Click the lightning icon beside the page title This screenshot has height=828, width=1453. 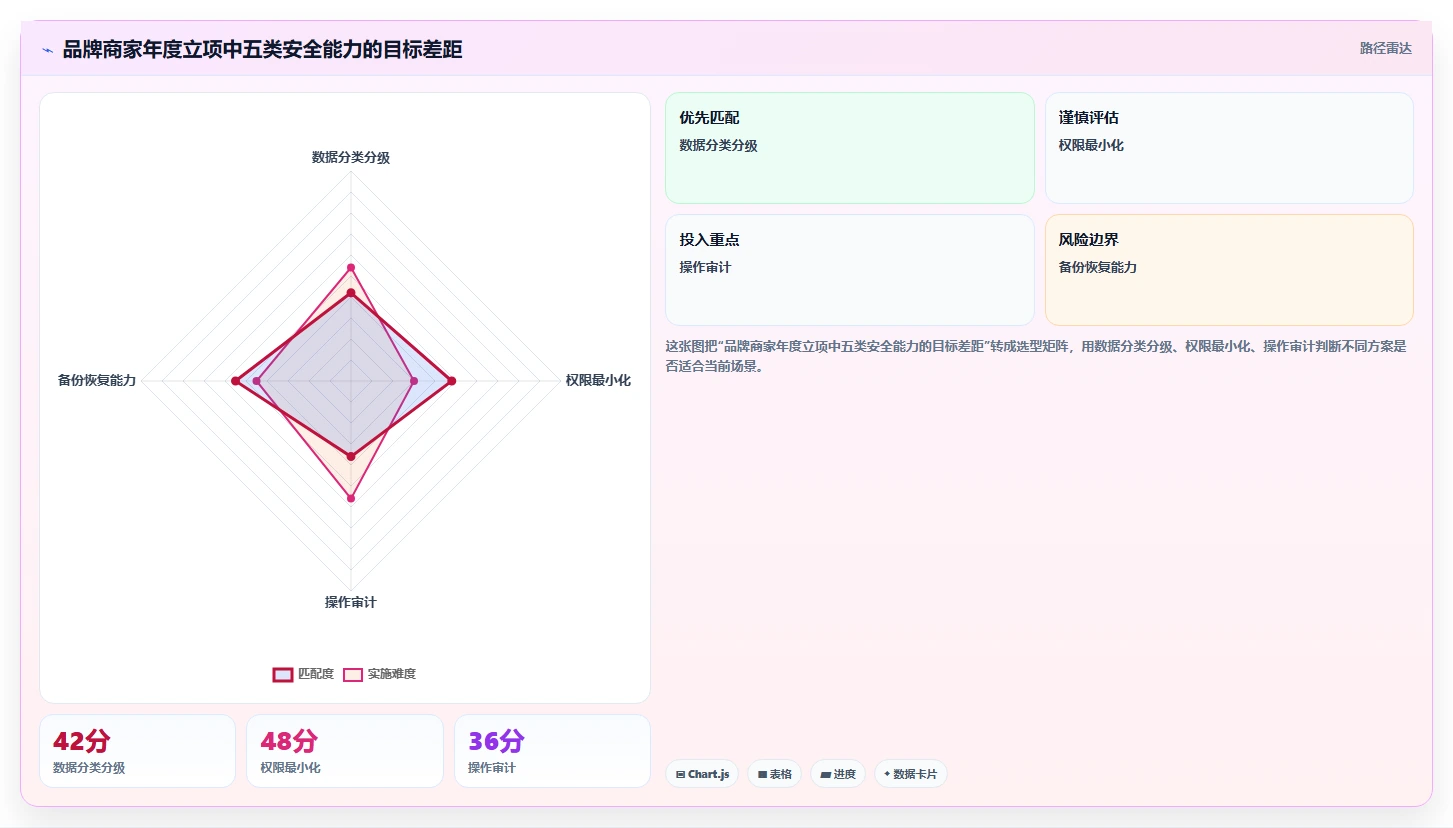click(47, 50)
